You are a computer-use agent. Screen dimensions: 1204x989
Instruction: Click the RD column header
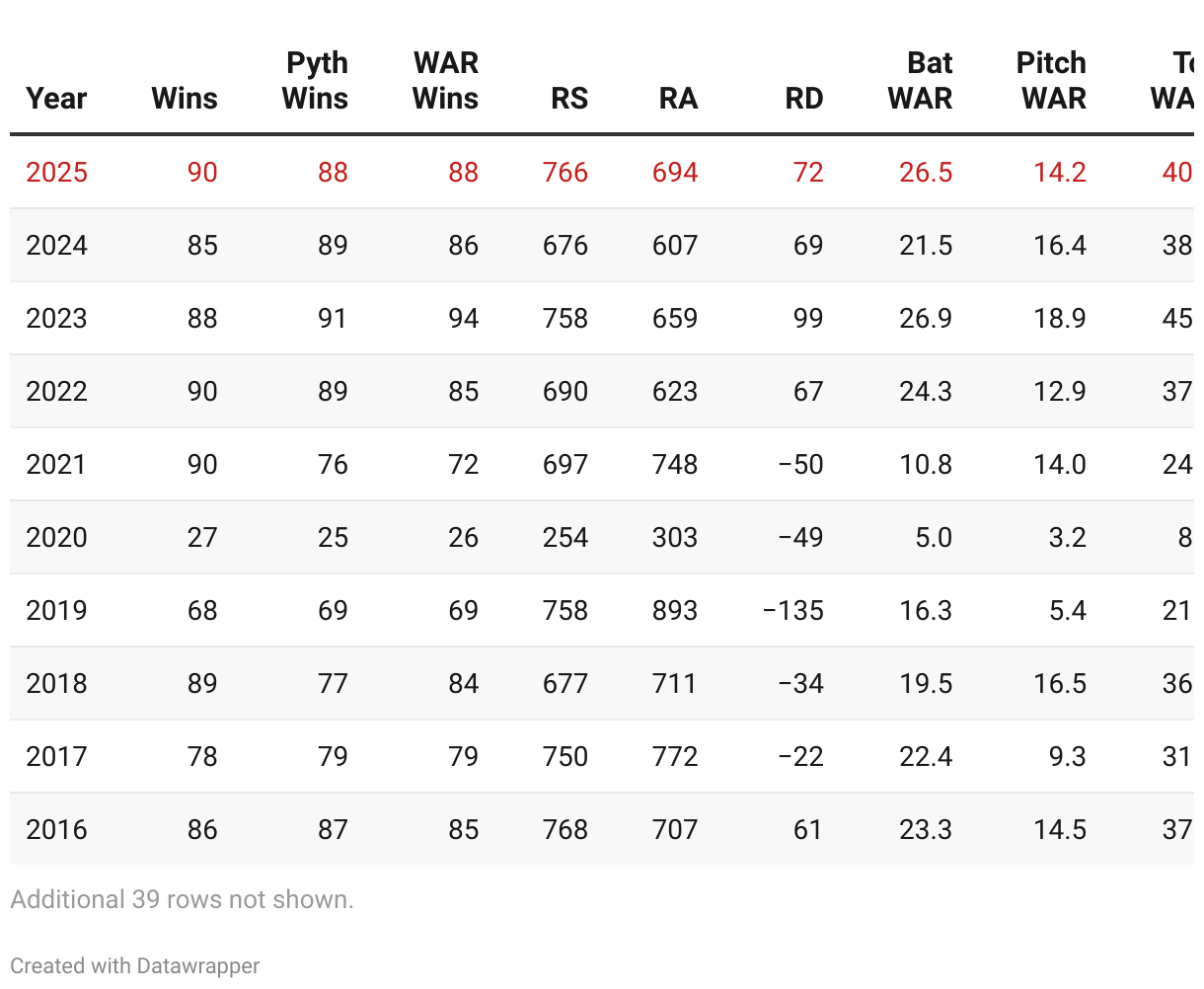click(x=804, y=99)
